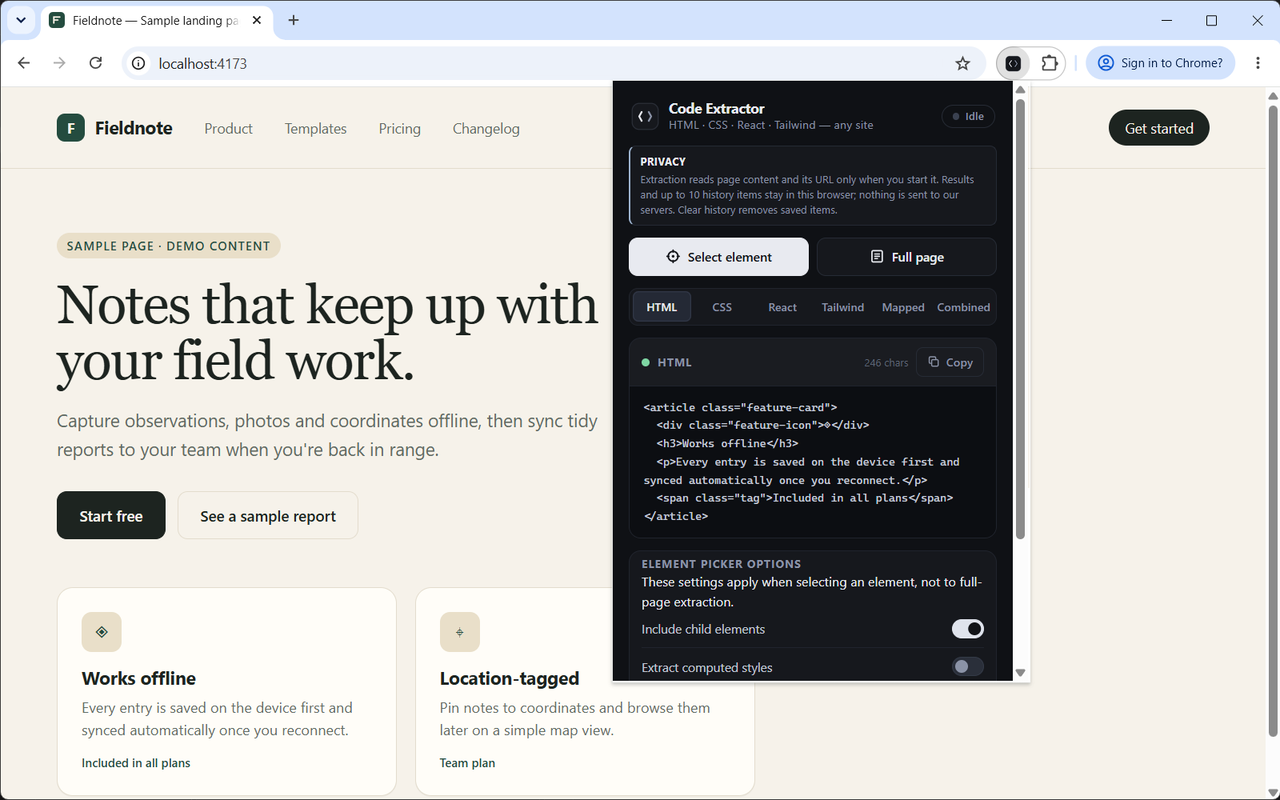Click Sign in to Chrome button
This screenshot has width=1280, height=800.
[x=1161, y=63]
